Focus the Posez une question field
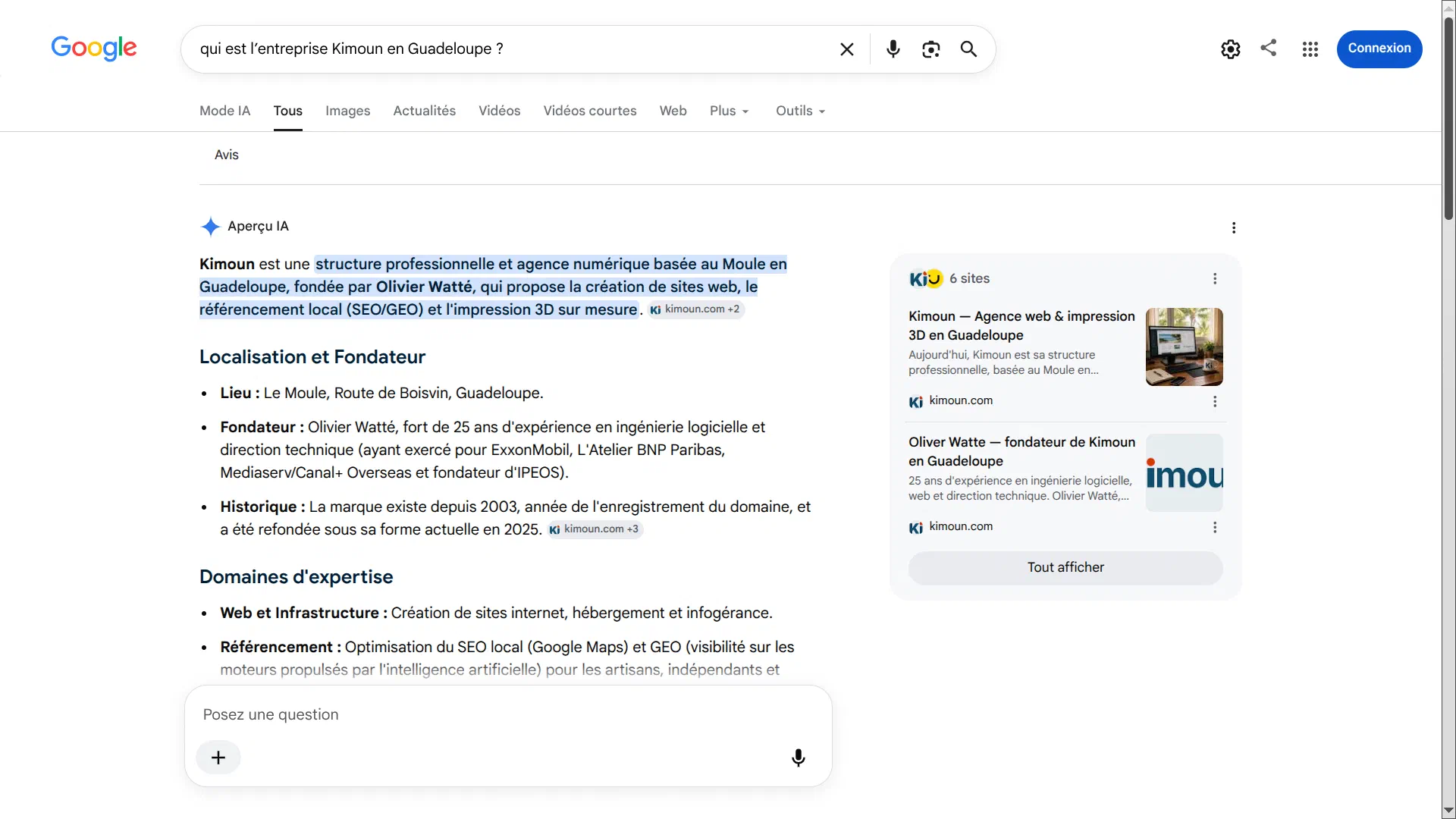 [x=508, y=714]
